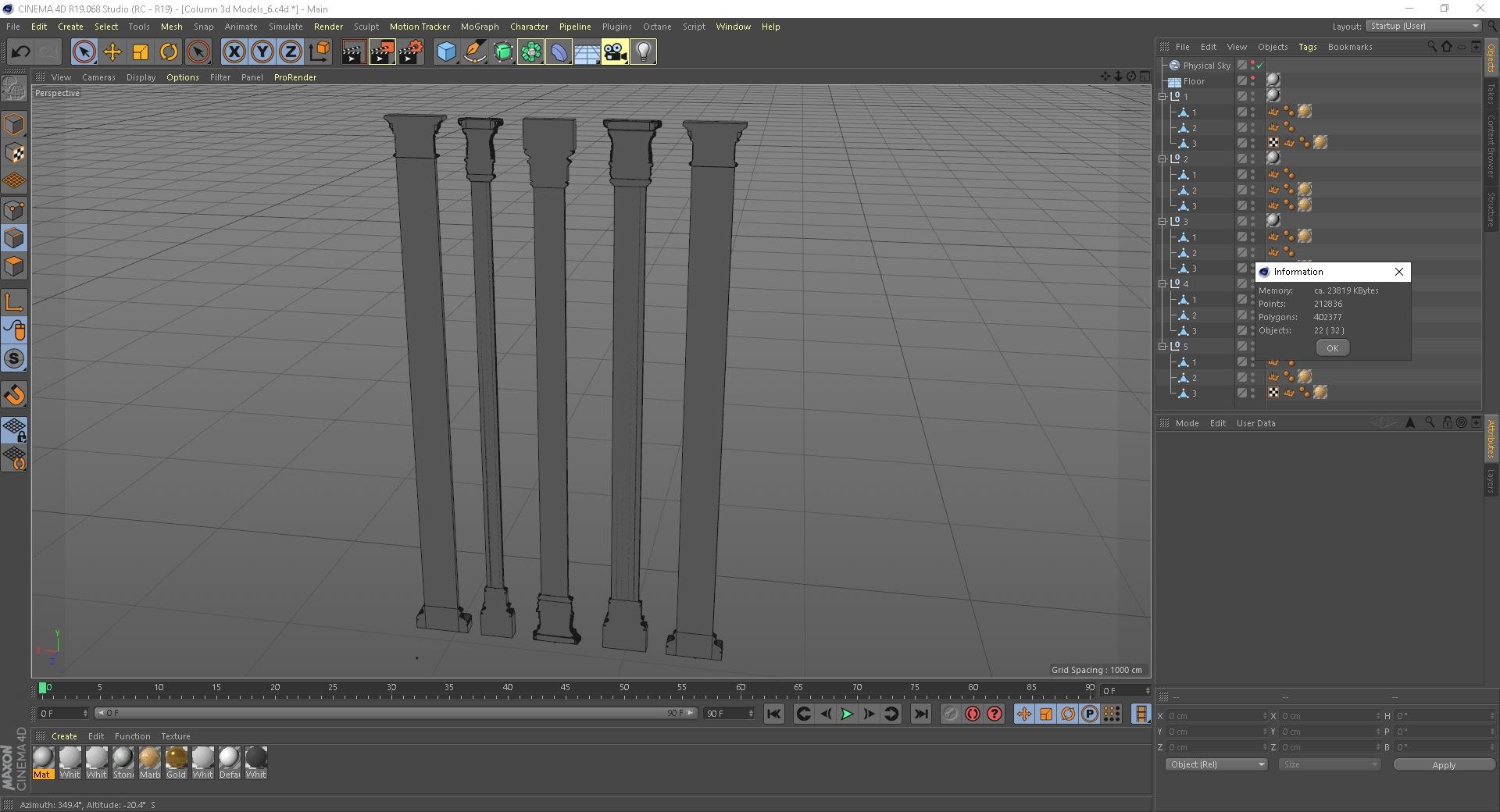Open the Sculpt menu
1500x812 pixels.
pos(366,27)
